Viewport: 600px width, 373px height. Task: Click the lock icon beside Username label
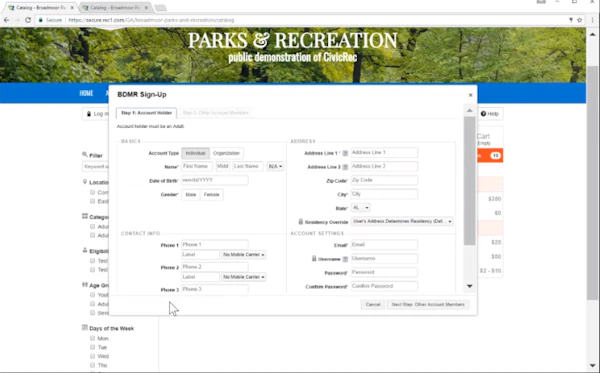pos(314,259)
